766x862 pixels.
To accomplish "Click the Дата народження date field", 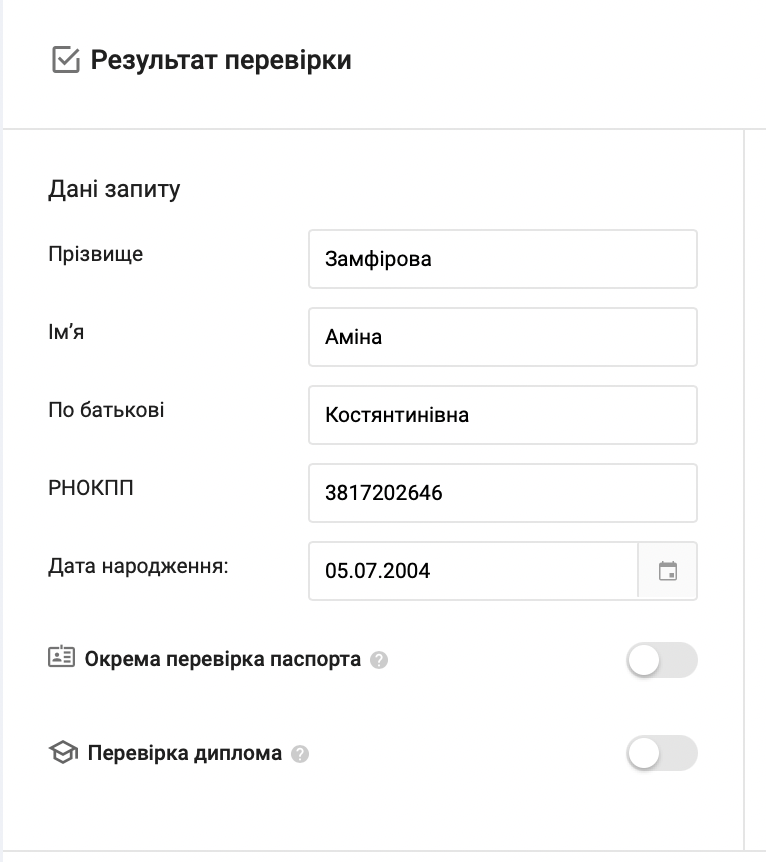I will (x=473, y=571).
